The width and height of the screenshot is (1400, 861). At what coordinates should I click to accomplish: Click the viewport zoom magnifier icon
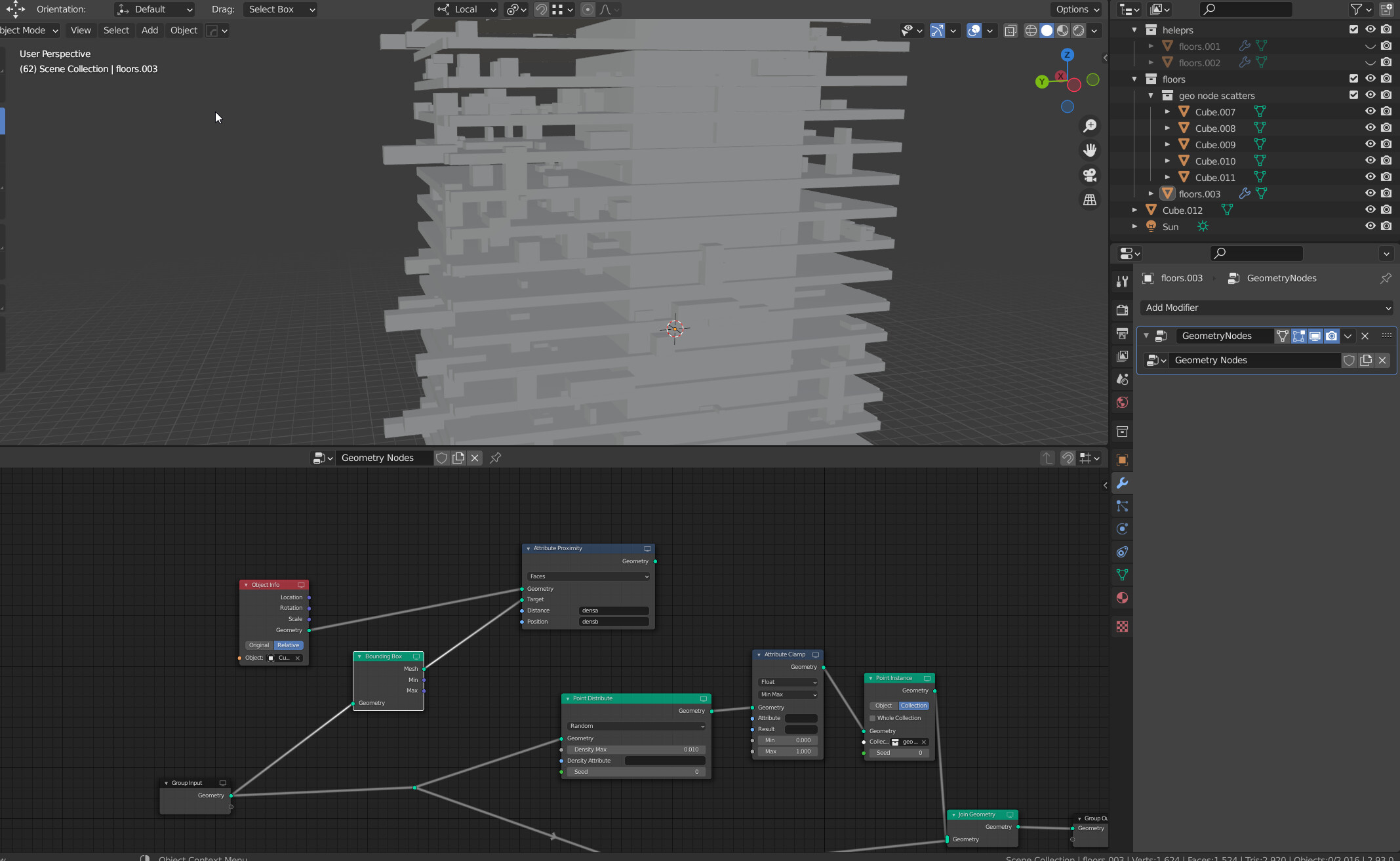1090,126
